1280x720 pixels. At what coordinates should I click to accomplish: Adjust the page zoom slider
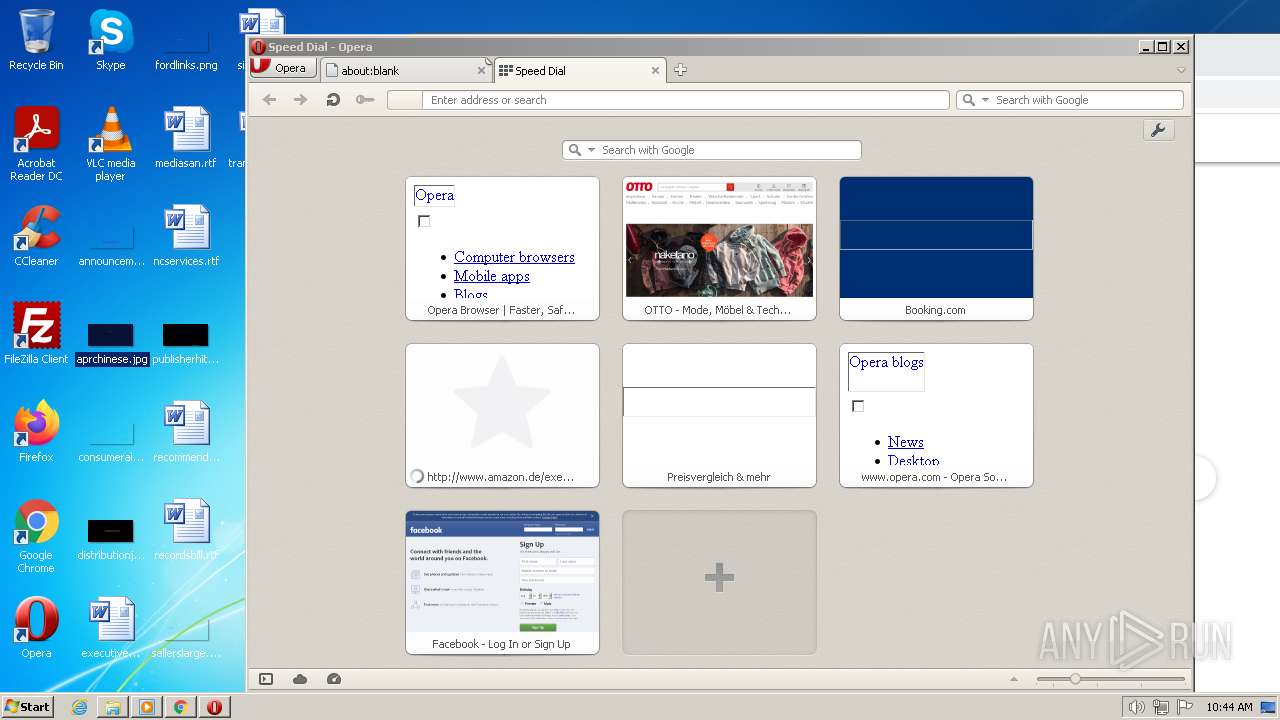(1110, 679)
